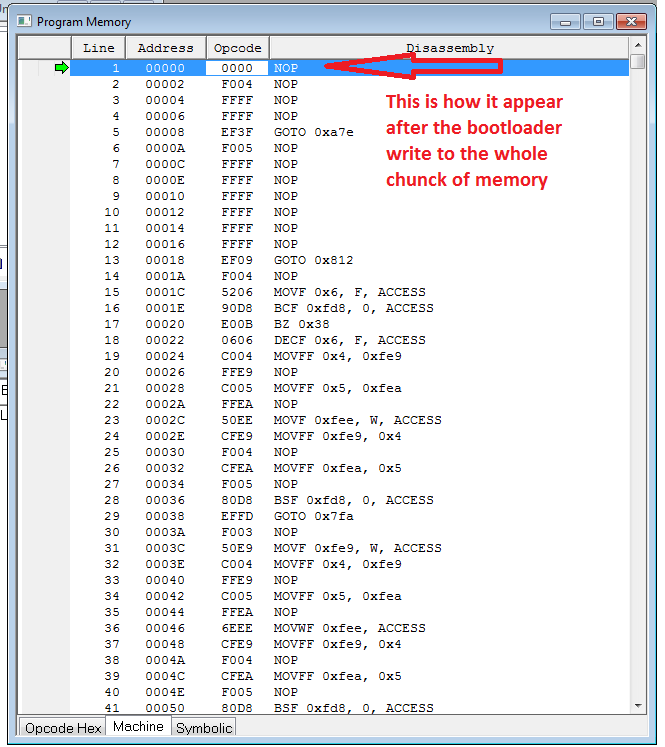665x747 pixels.
Task: Click the scrollbar up arrow
Action: coord(638,47)
